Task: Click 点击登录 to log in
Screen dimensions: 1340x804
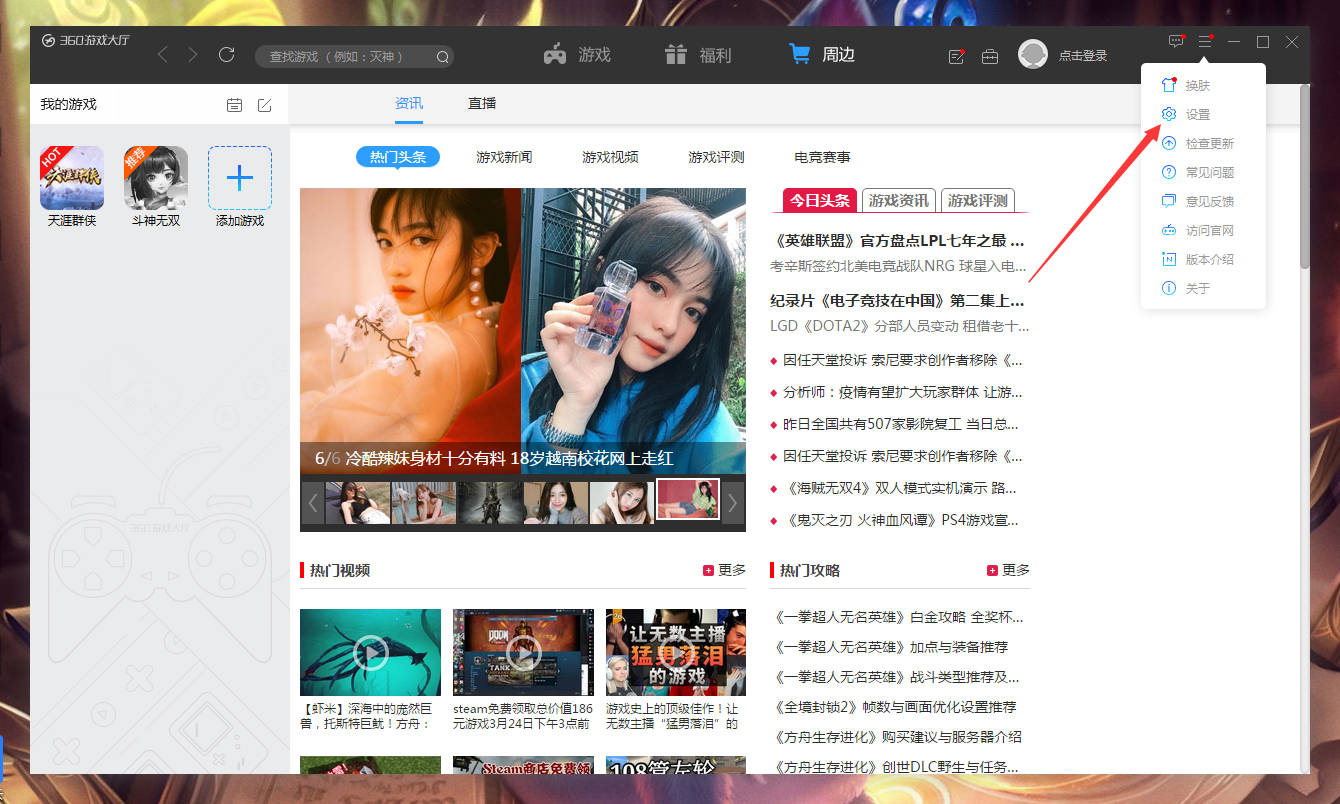Action: coord(1087,55)
